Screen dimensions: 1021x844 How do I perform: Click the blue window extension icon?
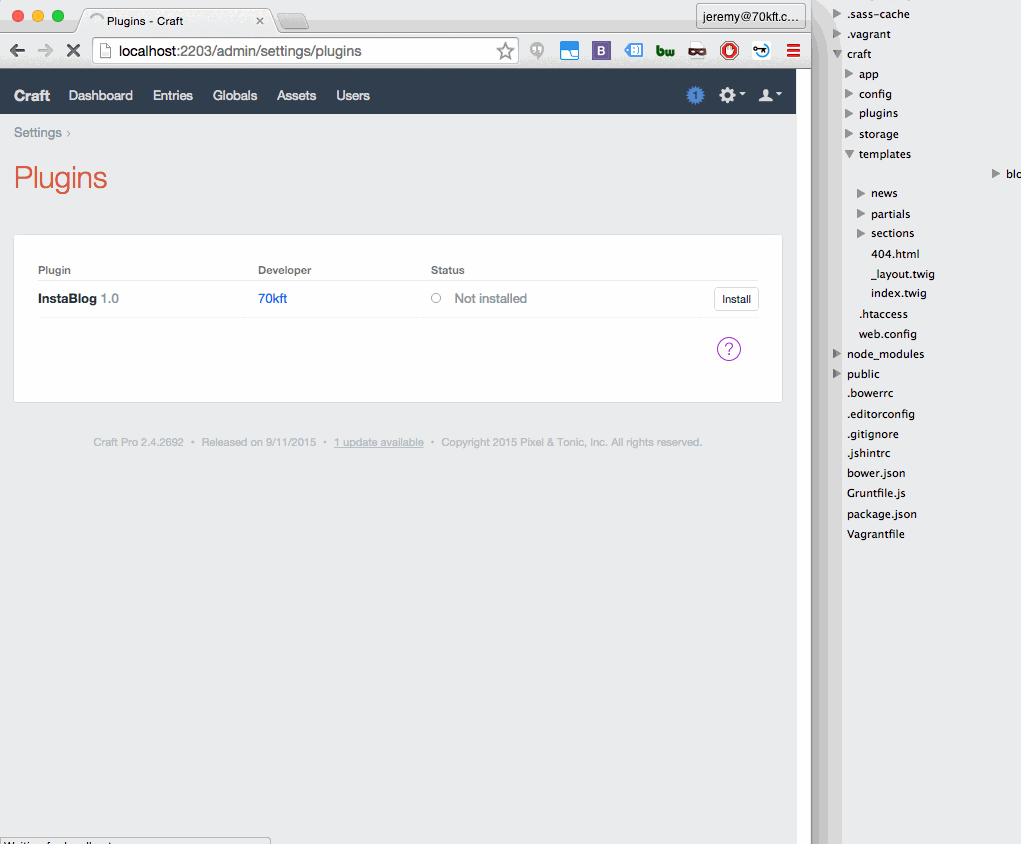point(569,50)
